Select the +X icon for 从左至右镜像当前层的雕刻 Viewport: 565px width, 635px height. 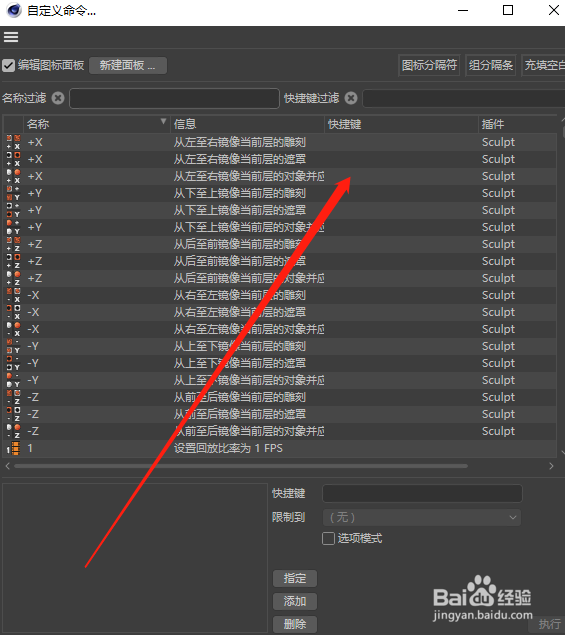coord(13,142)
